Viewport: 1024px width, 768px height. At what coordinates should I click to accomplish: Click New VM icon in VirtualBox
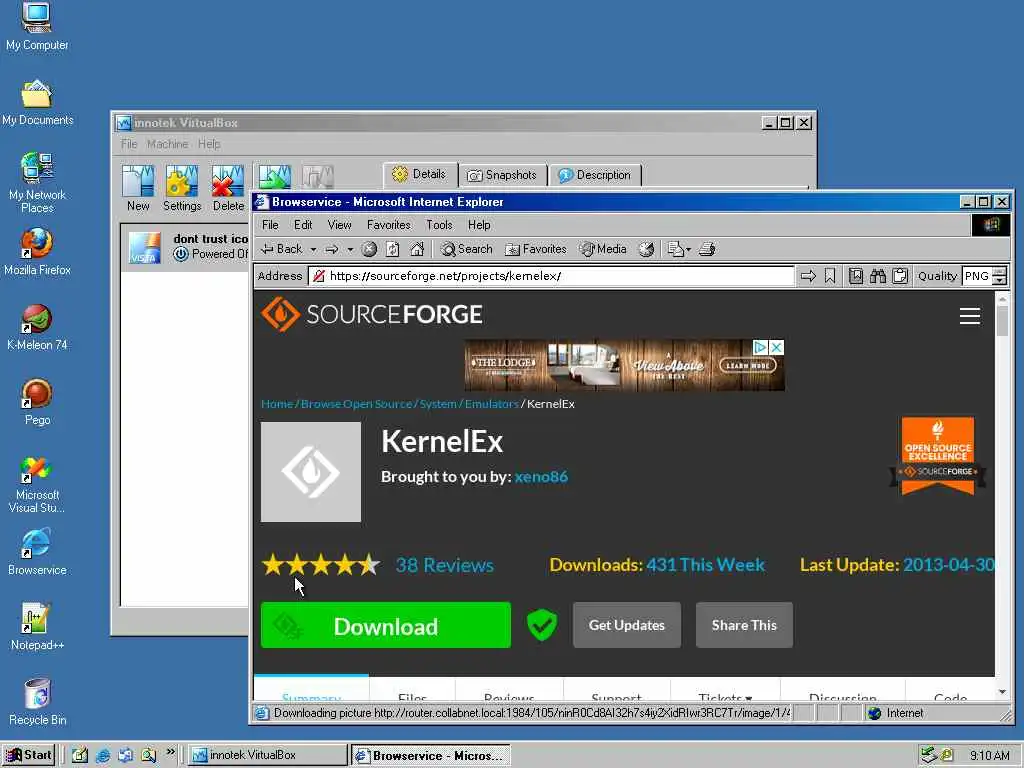[138, 188]
